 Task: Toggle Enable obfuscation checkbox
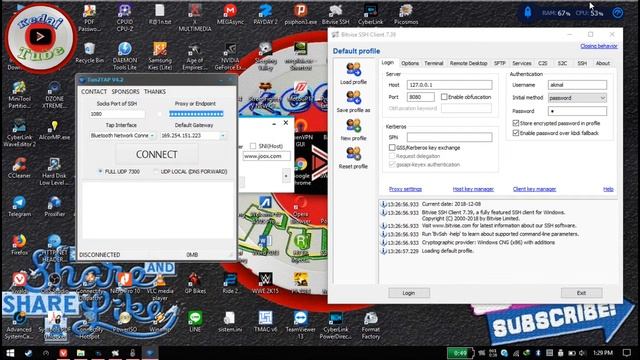[444, 97]
